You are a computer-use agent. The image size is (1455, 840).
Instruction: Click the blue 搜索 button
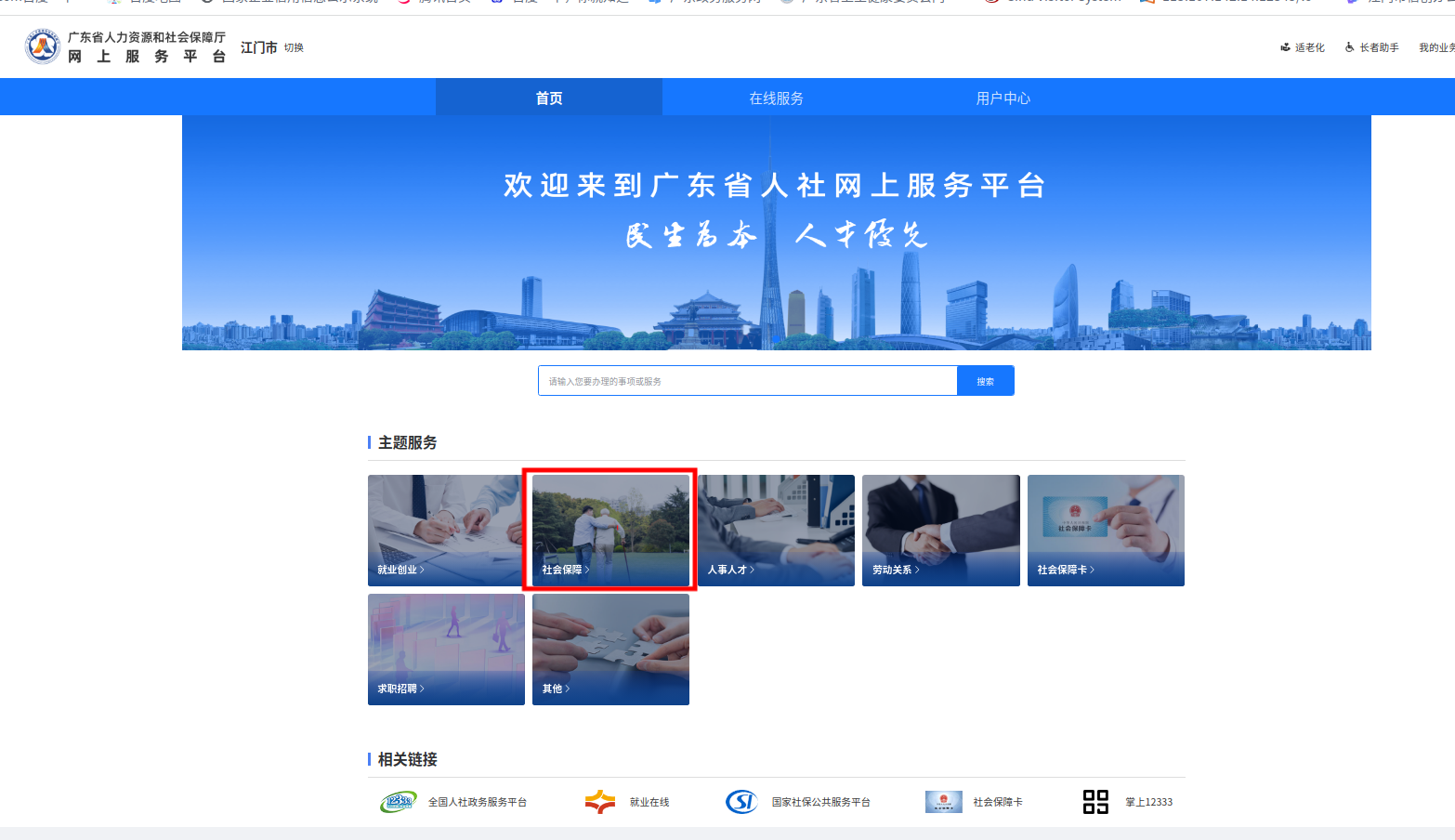(x=985, y=381)
